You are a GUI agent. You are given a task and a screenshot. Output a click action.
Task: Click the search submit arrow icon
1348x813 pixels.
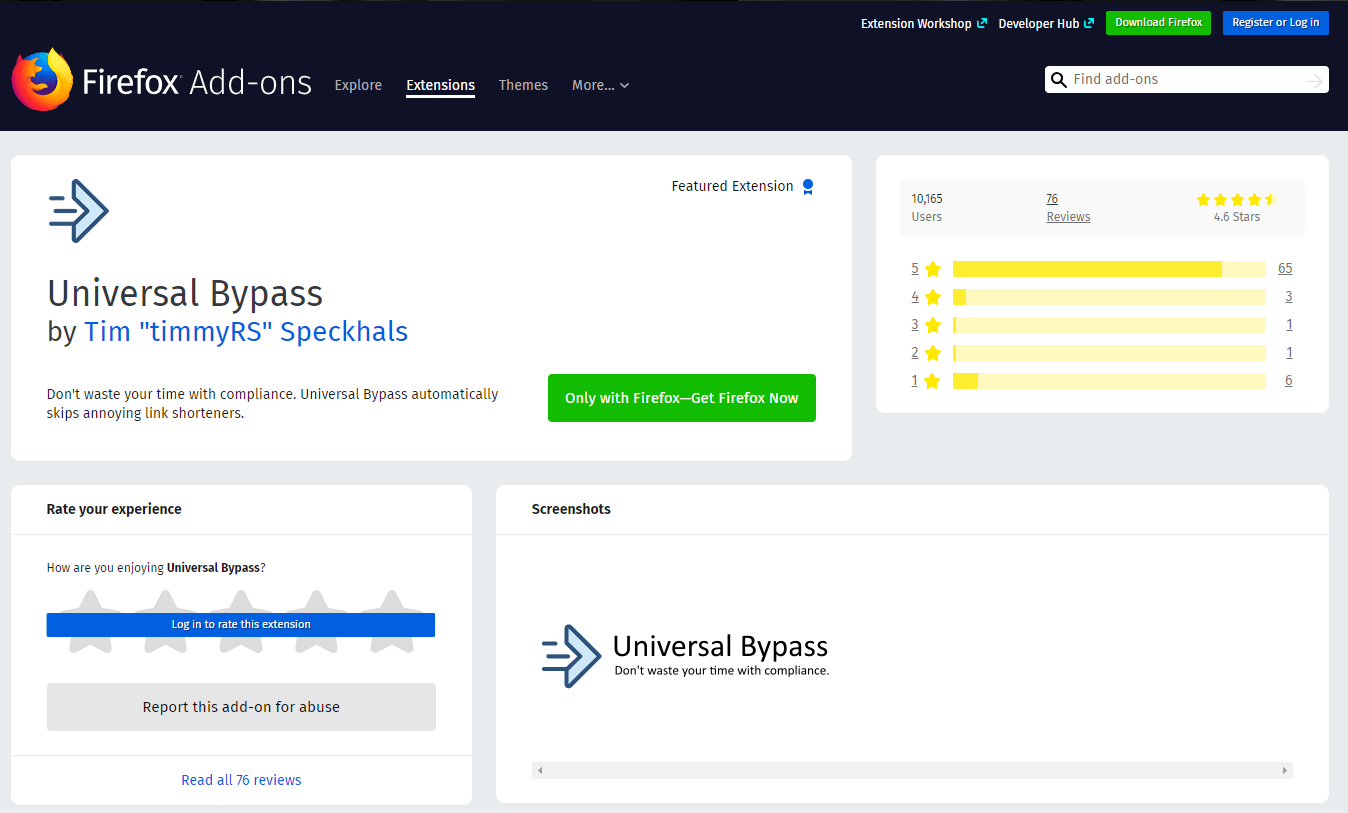(1314, 80)
